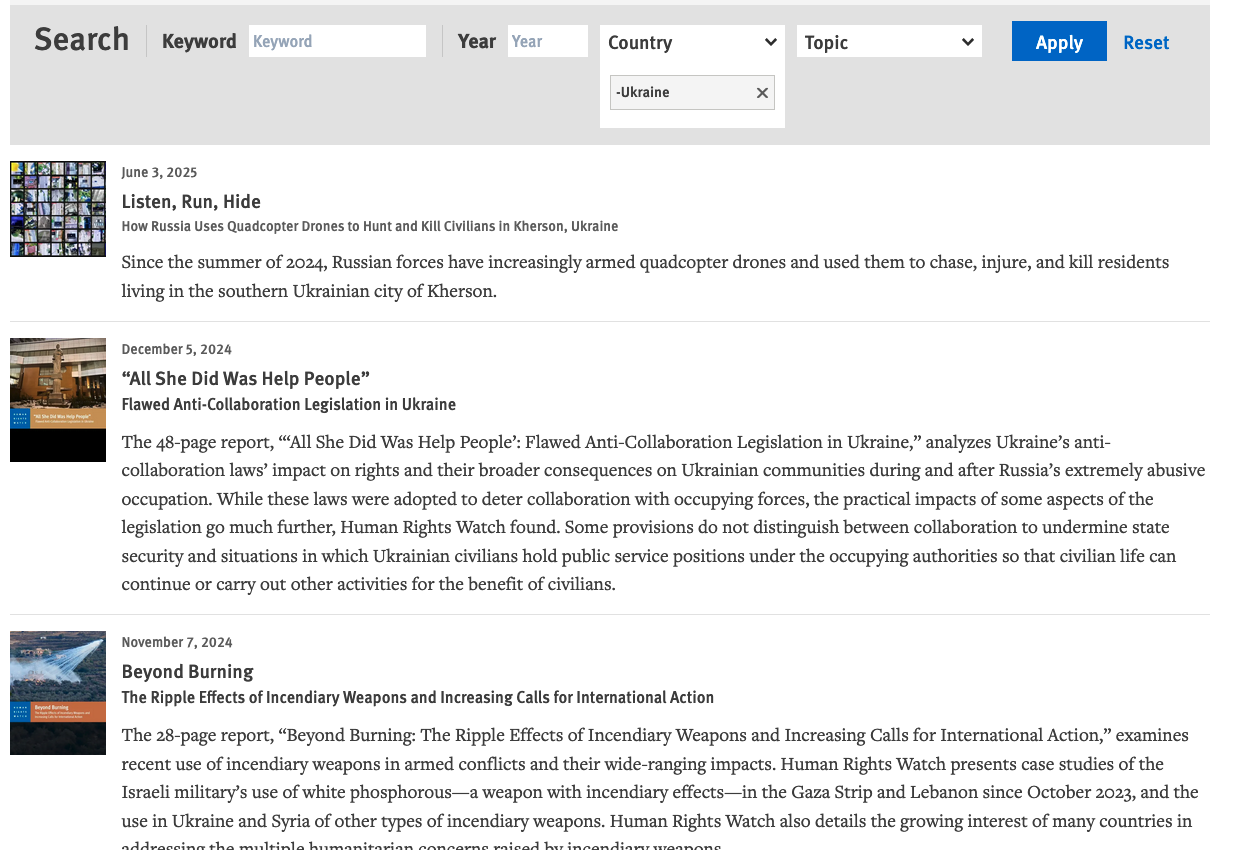Expand the Topic dropdown
The image size is (1251, 850).
pos(888,42)
